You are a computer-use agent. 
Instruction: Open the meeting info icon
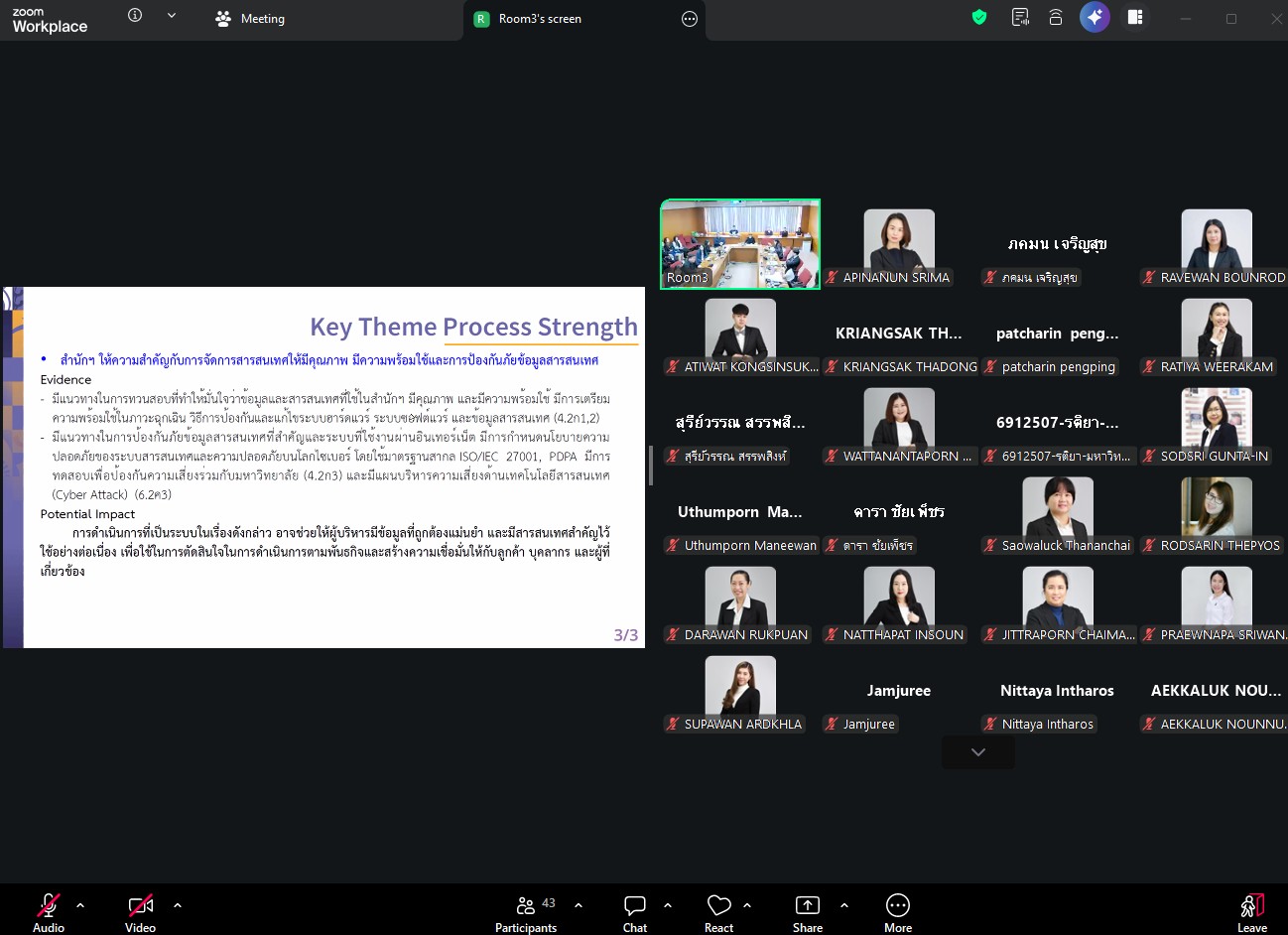click(135, 15)
